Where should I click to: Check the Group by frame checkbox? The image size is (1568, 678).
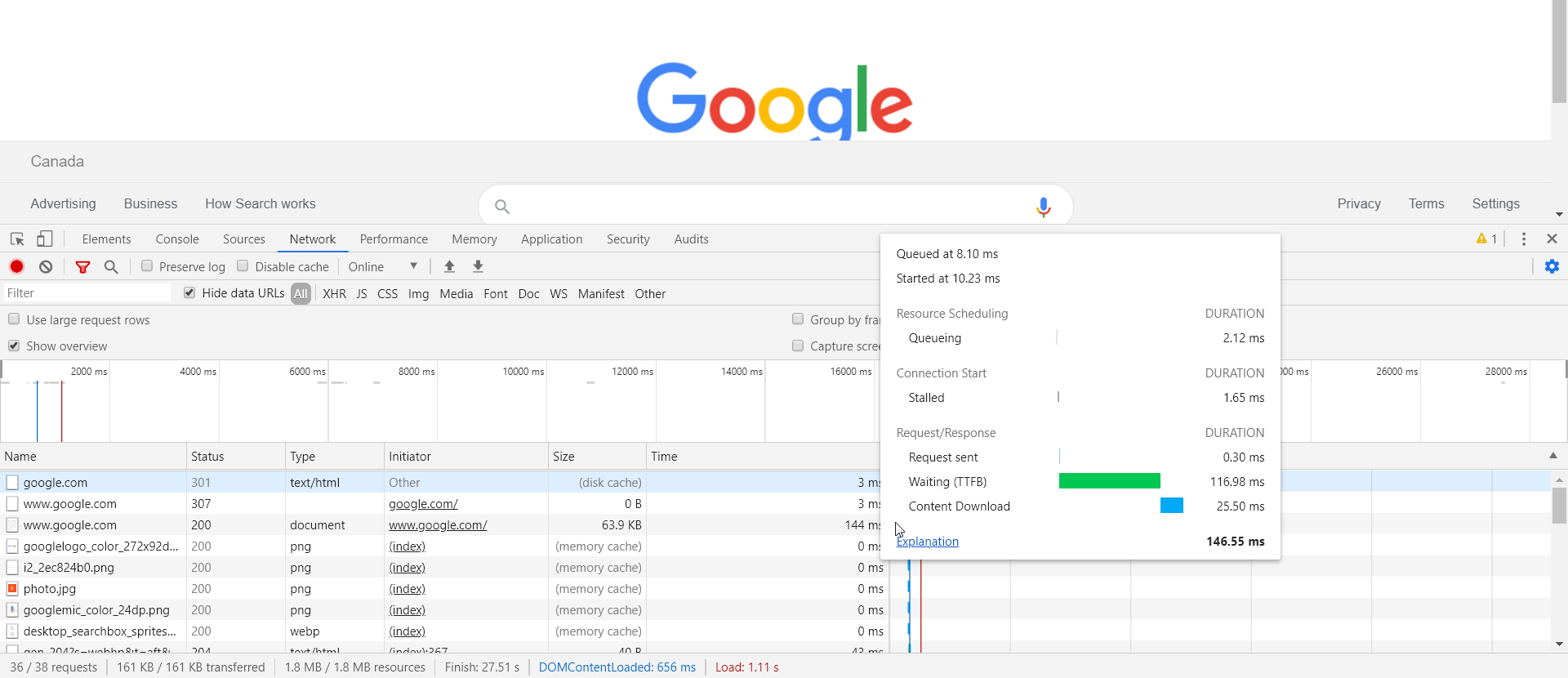(x=798, y=319)
